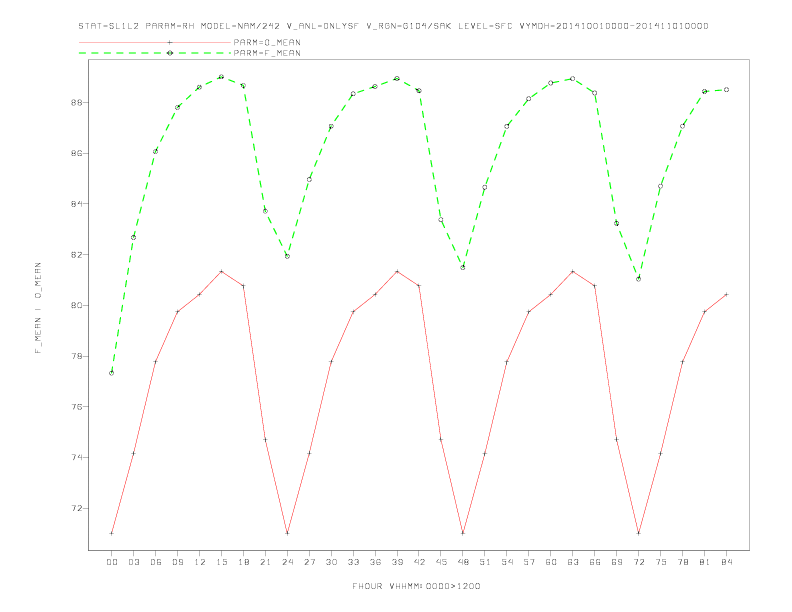Click the green F_MEAN circle marker at hour 00
The width and height of the screenshot is (792, 612).
tap(112, 373)
